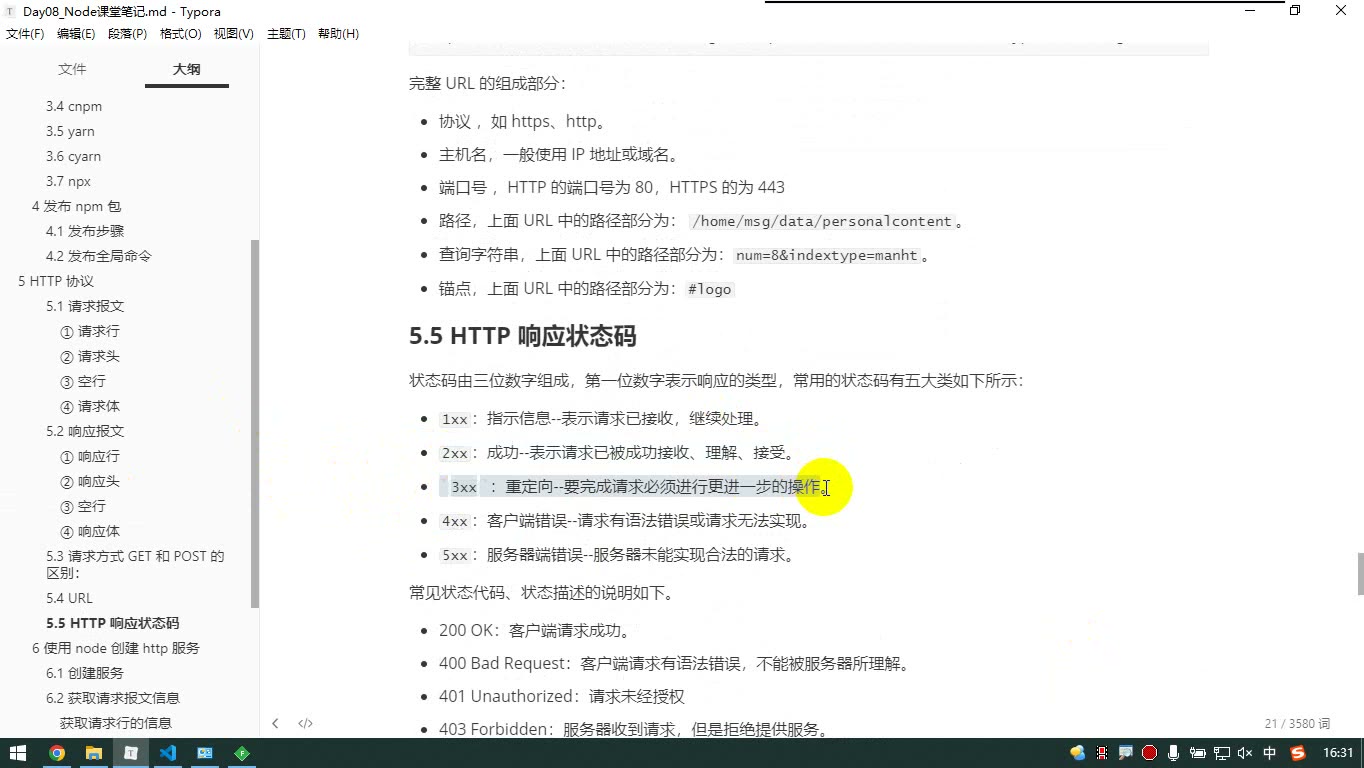This screenshot has width=1364, height=768.
Task: Open the Windows Start menu
Action: click(x=18, y=753)
